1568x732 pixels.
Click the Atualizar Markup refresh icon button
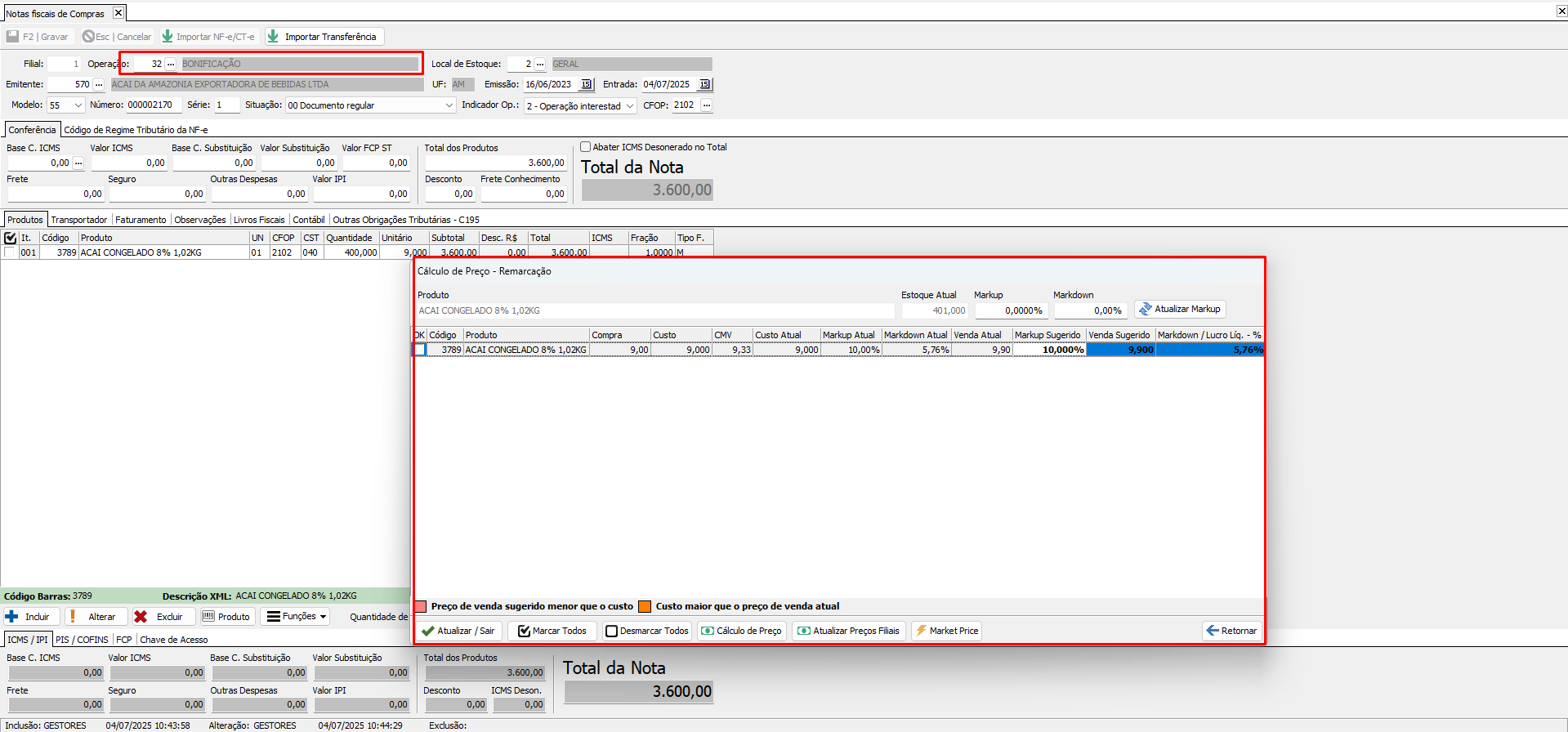(1180, 310)
